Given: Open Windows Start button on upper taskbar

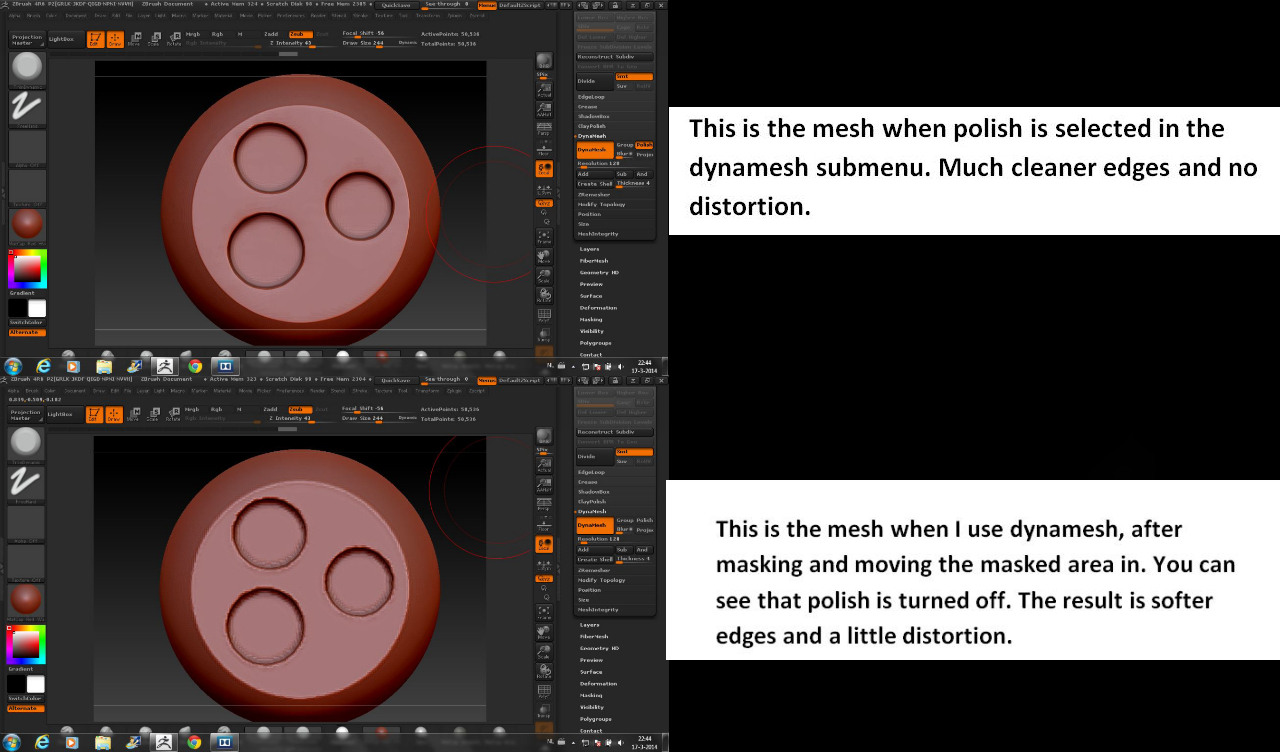Looking at the screenshot, I should pos(12,367).
